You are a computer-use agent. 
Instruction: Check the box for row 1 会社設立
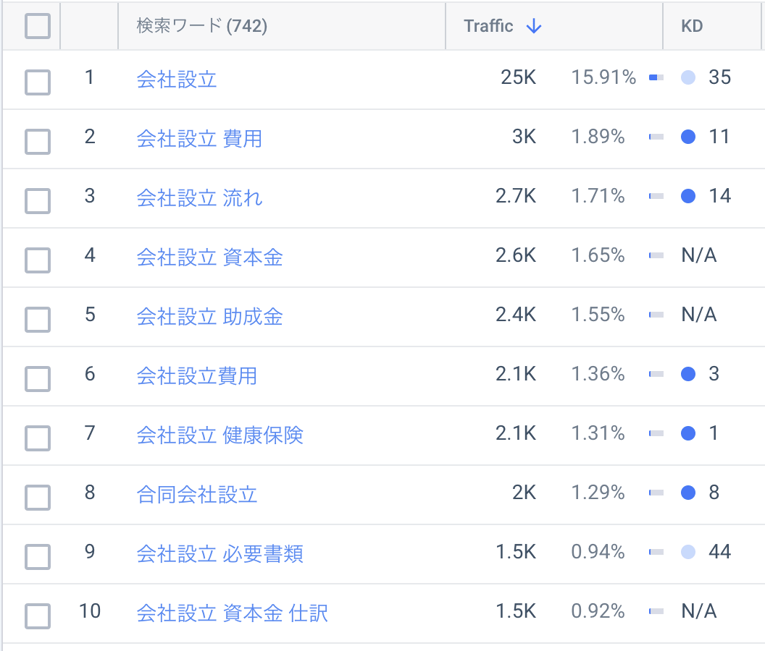click(x=37, y=82)
